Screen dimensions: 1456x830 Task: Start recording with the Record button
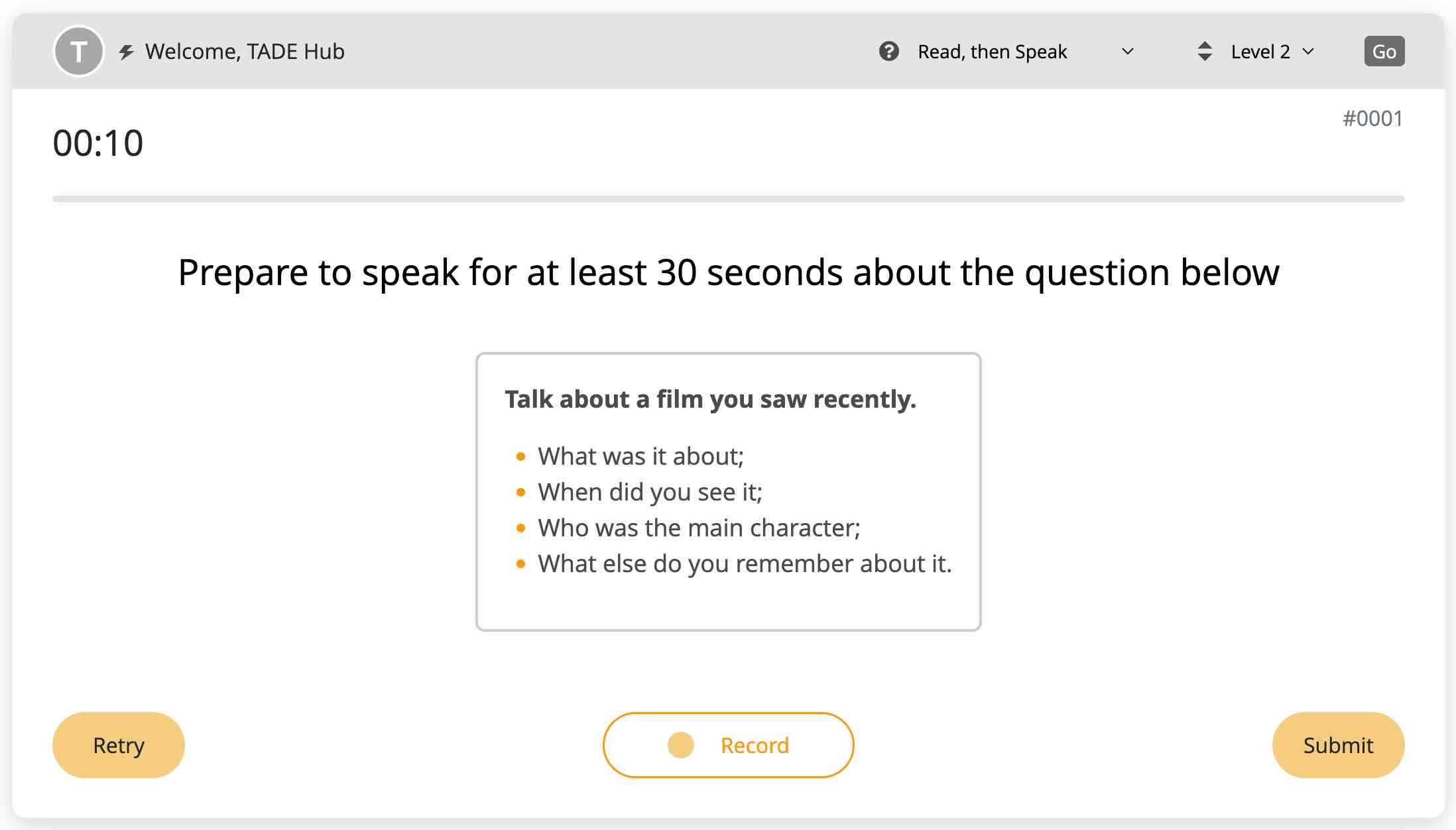[728, 745]
